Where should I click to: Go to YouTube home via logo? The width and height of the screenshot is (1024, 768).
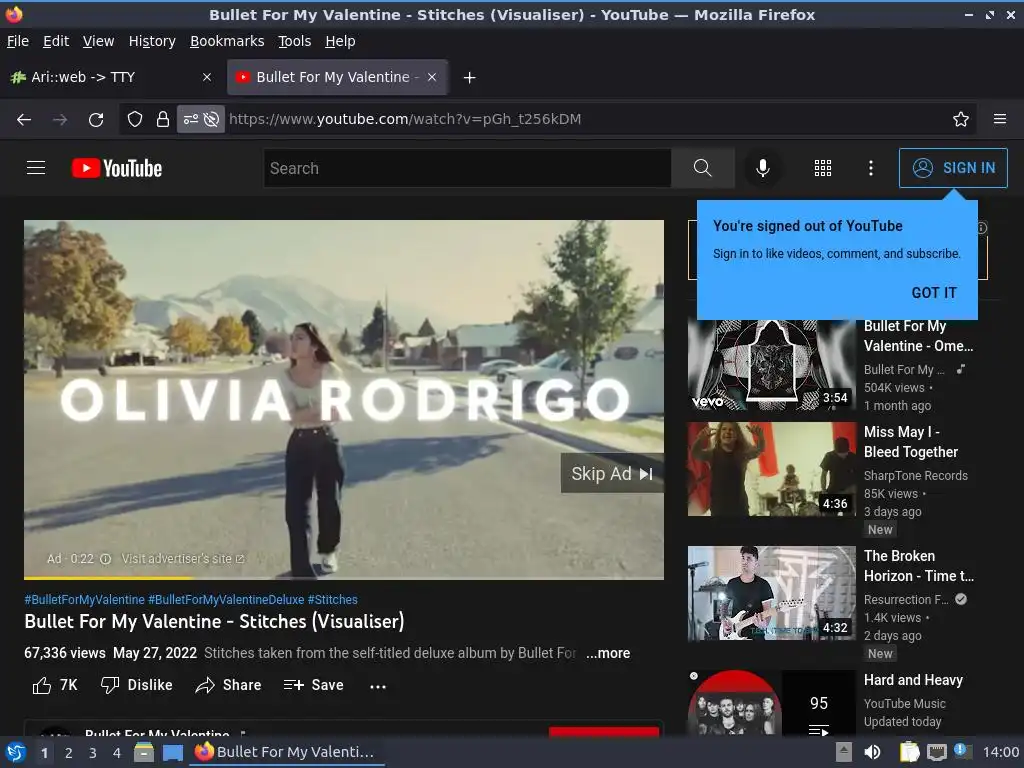click(x=116, y=168)
